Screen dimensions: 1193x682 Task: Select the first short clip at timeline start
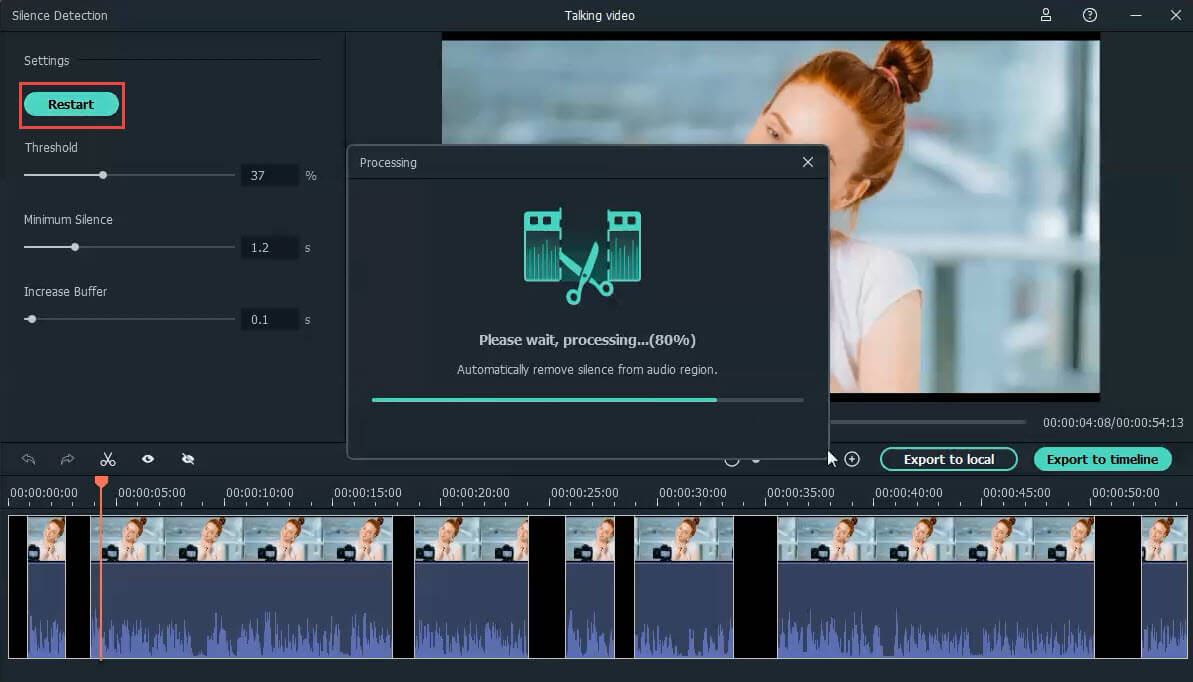tap(46, 587)
